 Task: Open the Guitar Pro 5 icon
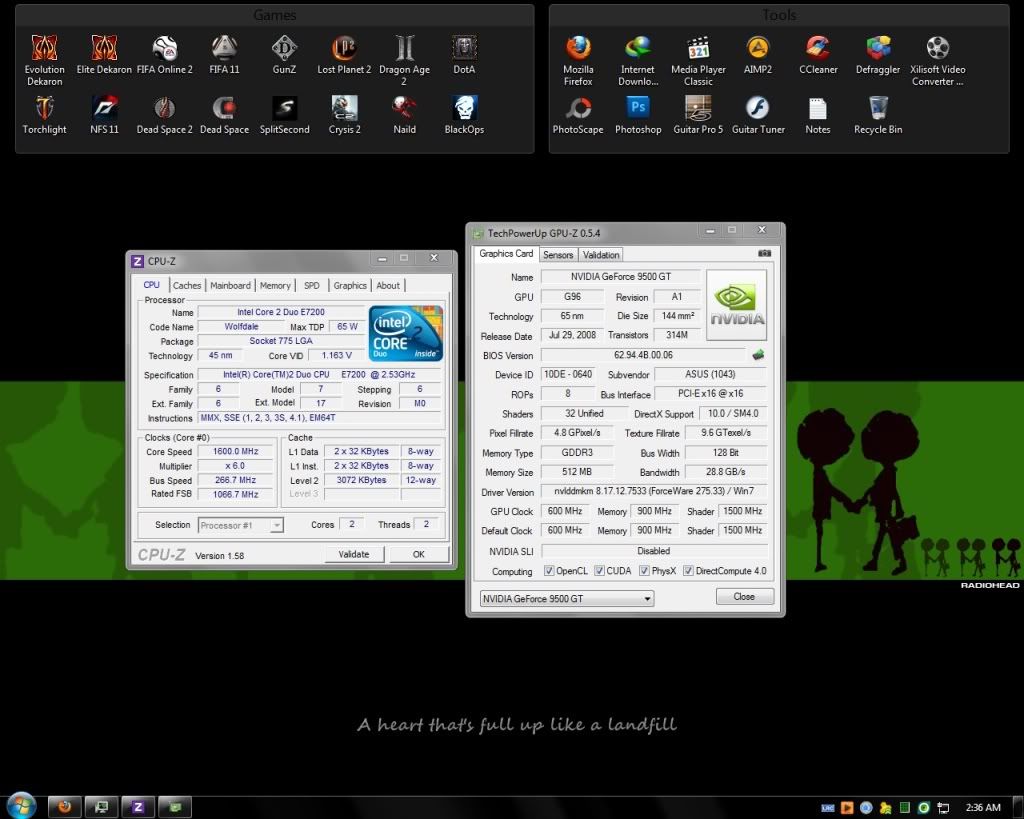[698, 115]
